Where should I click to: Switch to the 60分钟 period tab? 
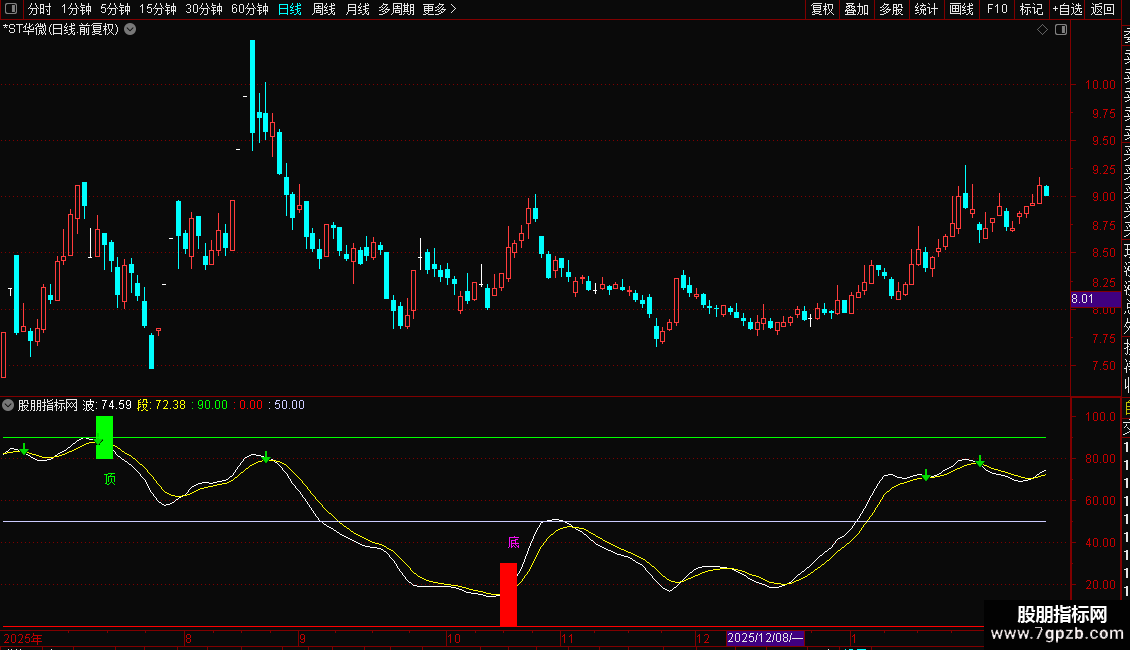tap(249, 10)
